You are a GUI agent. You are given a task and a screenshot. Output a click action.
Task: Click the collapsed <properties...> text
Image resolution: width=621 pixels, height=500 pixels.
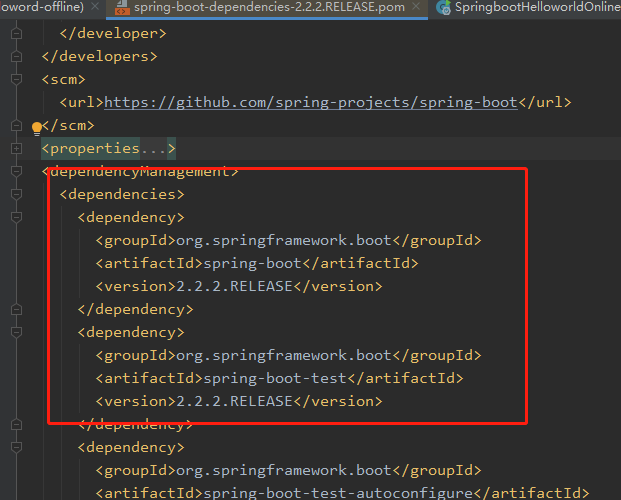[x=109, y=149]
